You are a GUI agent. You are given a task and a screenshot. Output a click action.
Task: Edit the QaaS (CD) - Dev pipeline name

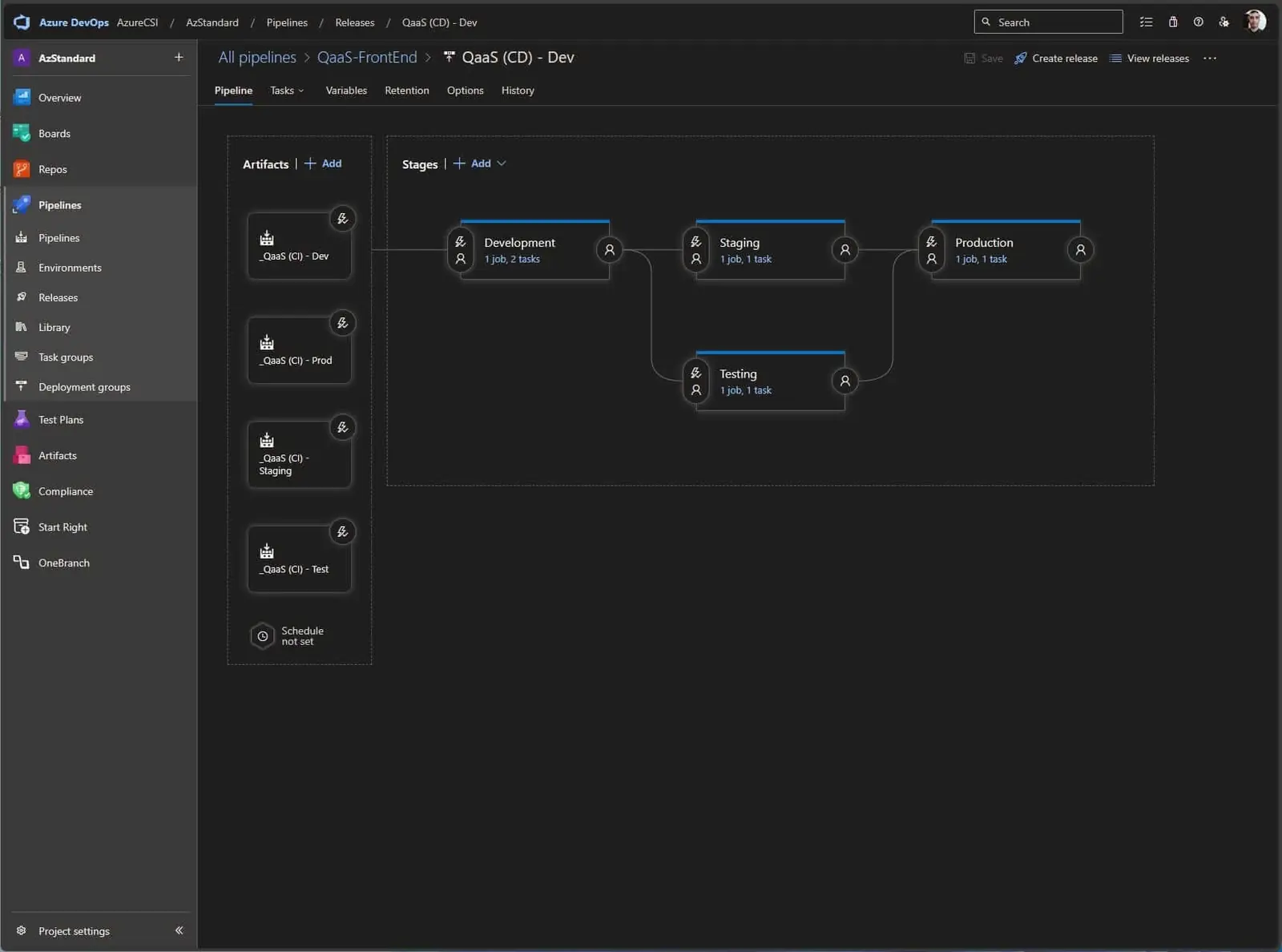point(518,58)
